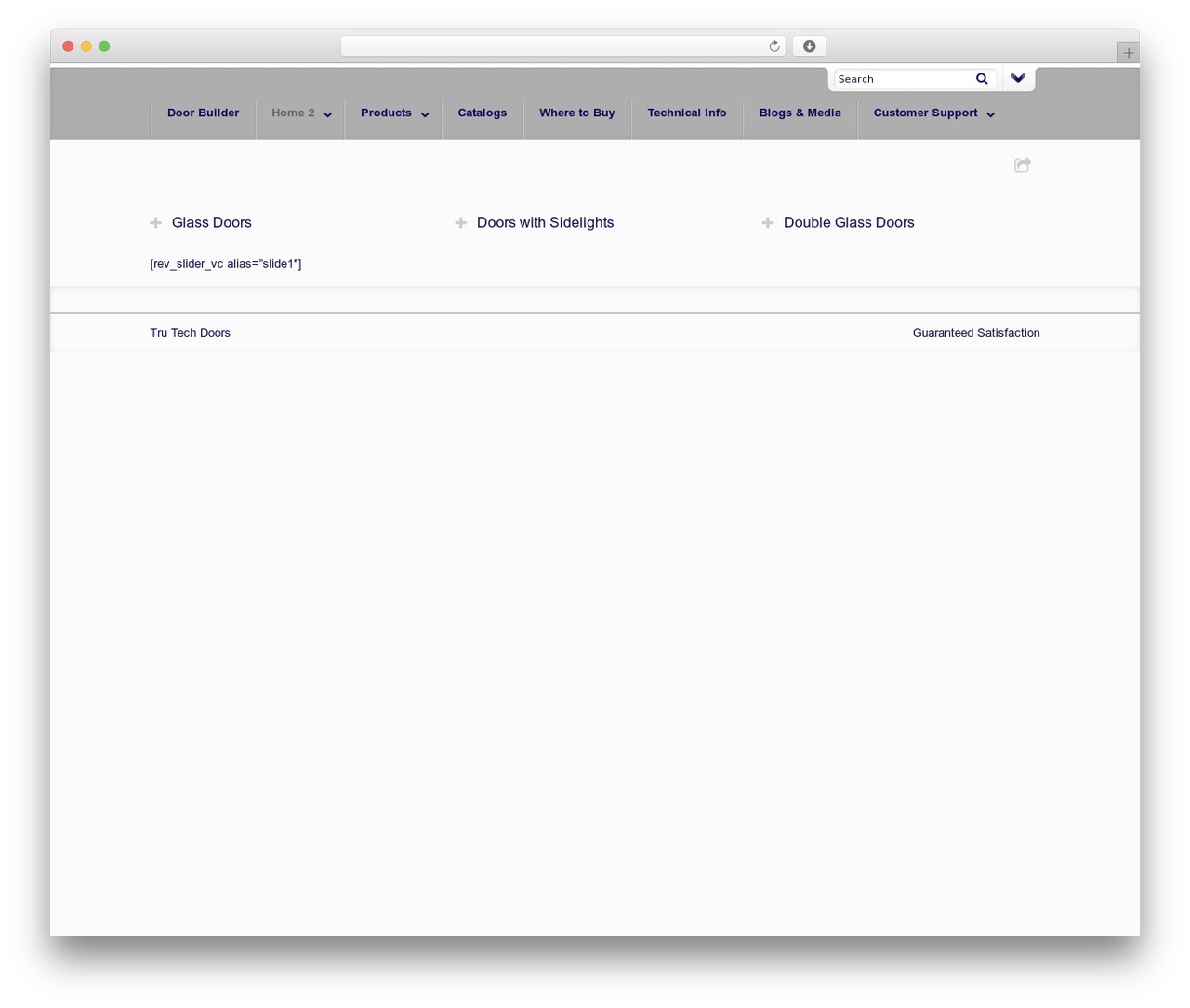Click the rev_slider_vc shortcode text
The image size is (1190, 1008).
pos(226,264)
